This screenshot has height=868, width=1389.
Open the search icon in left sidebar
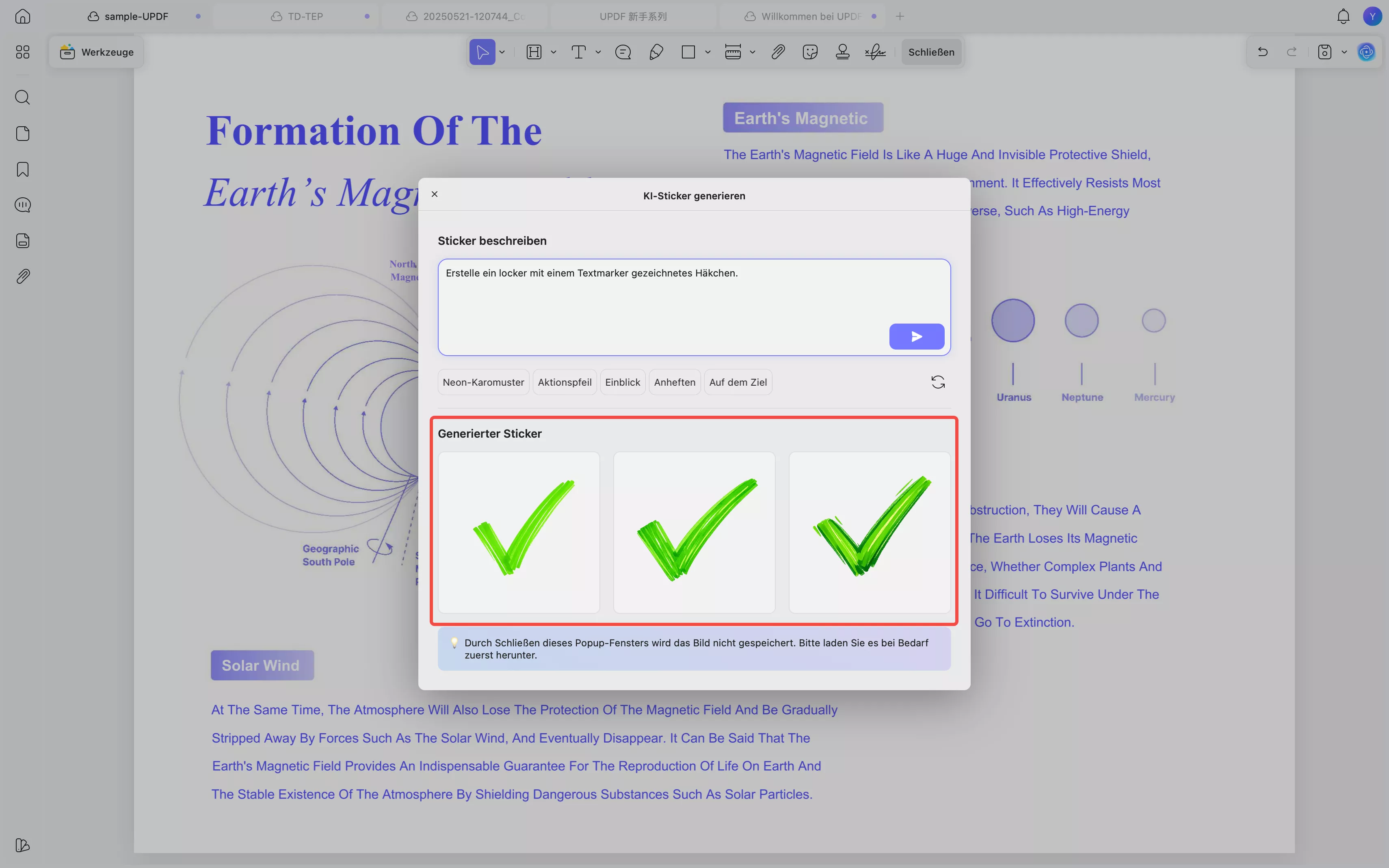click(x=22, y=97)
